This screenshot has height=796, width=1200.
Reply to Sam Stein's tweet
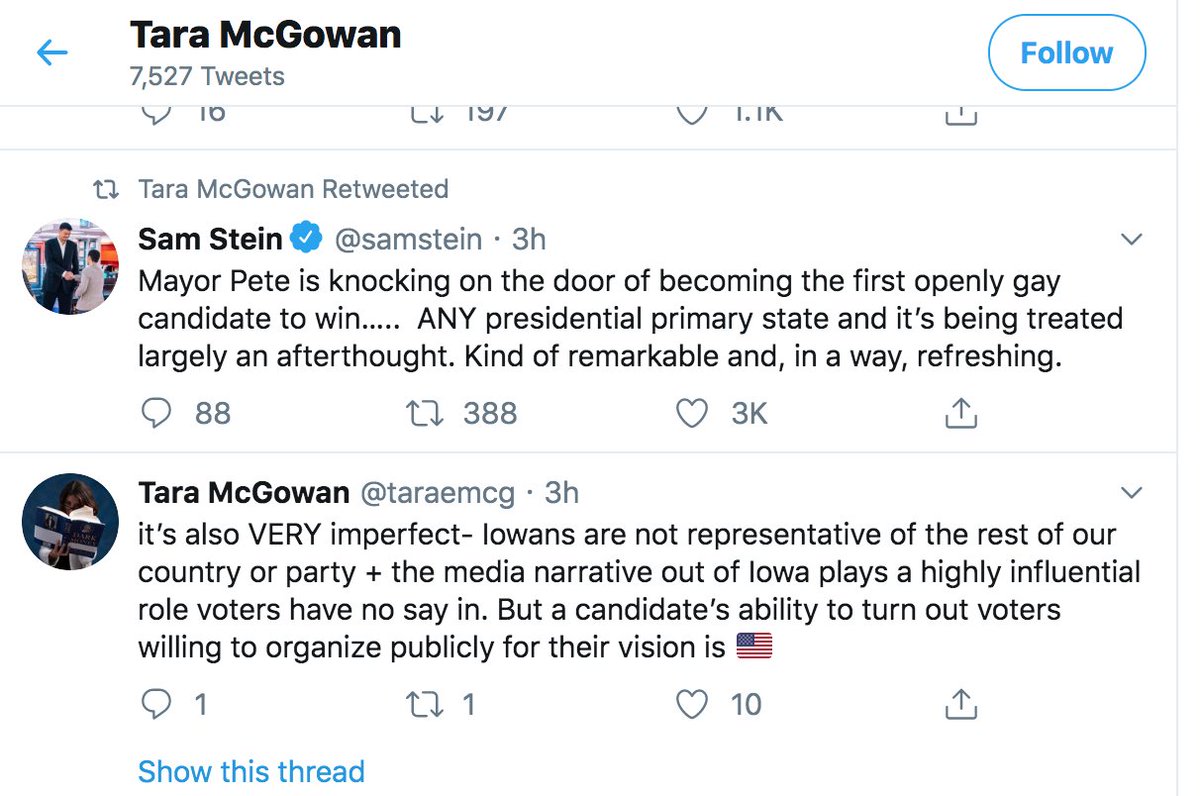tap(157, 413)
